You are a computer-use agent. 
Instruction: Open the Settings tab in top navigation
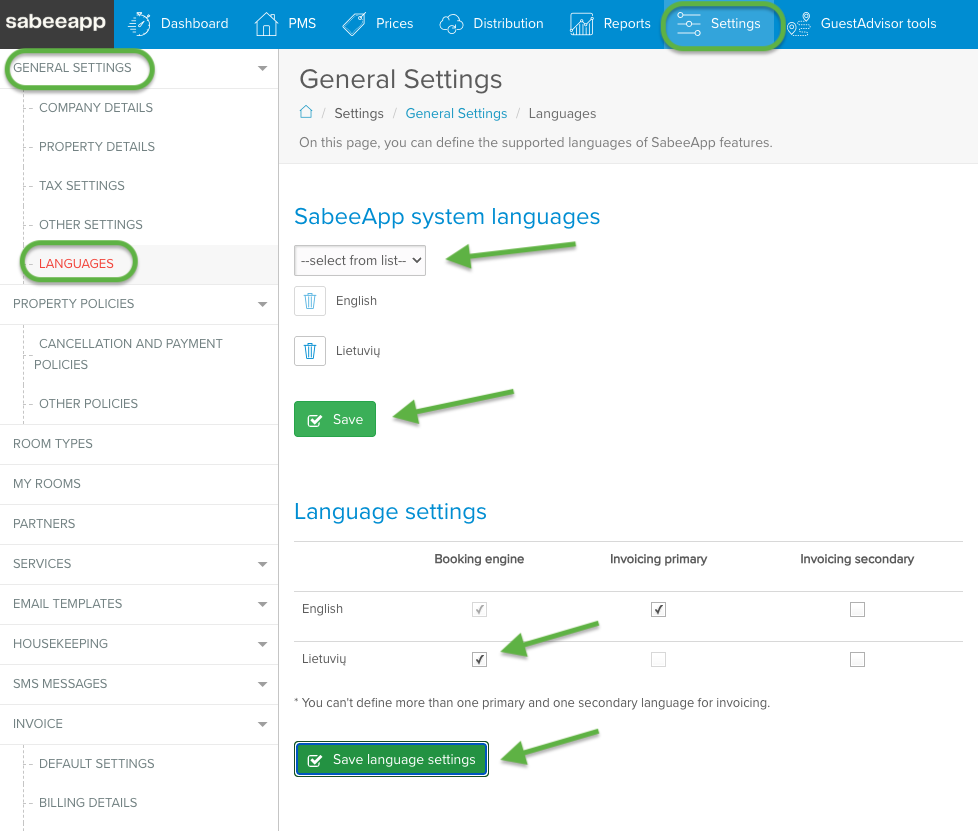tap(720, 24)
